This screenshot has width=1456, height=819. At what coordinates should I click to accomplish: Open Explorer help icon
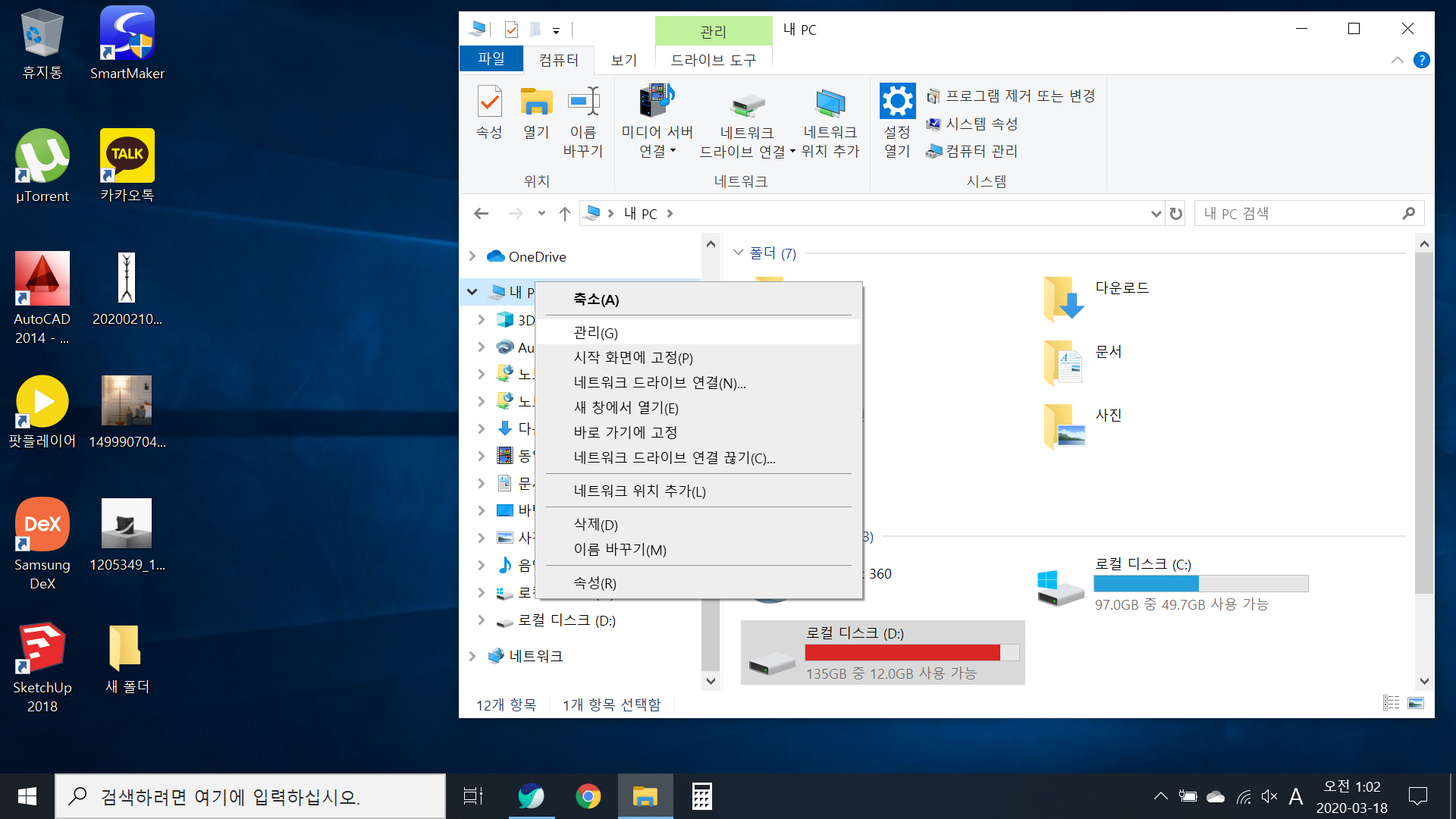pyautogui.click(x=1422, y=60)
